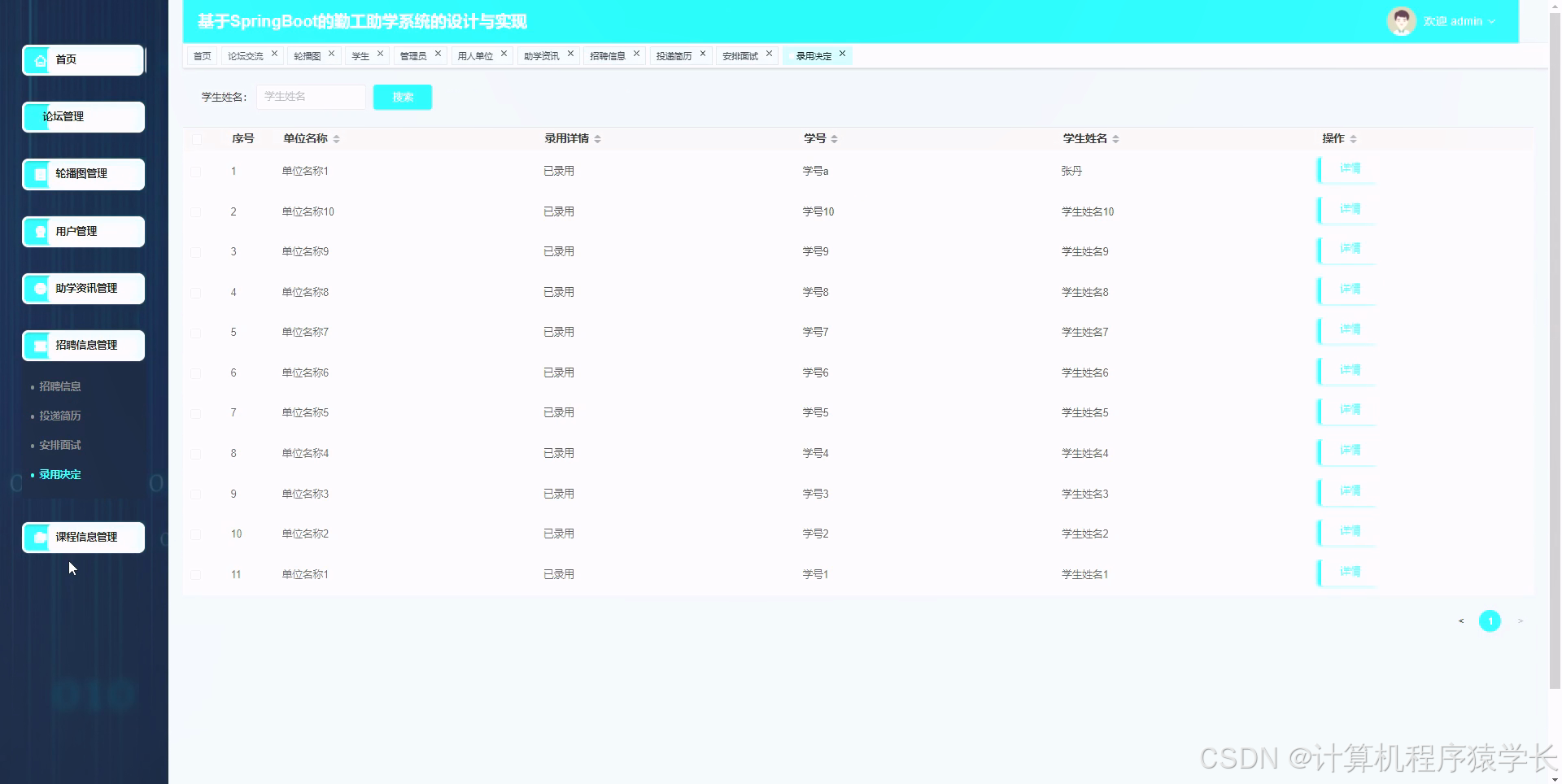Open 投递简历 submenu item

click(x=60, y=416)
